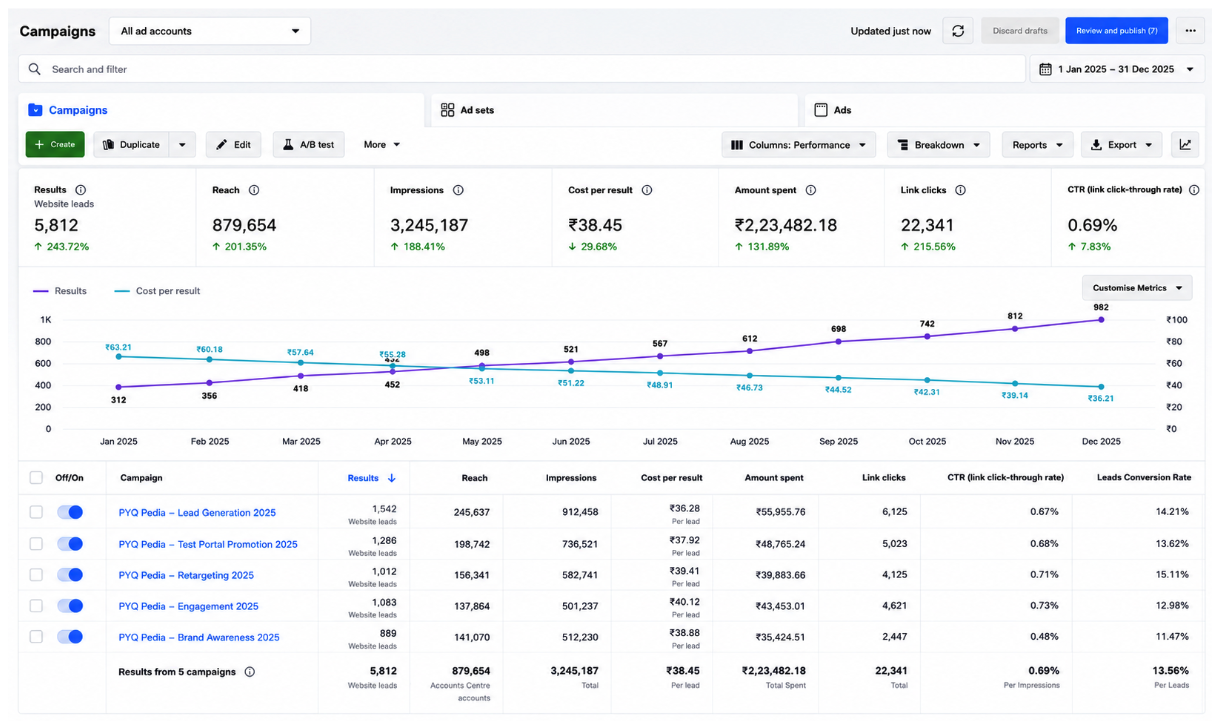Click the green Create button
The height and width of the screenshot is (721, 1213).
pos(55,145)
